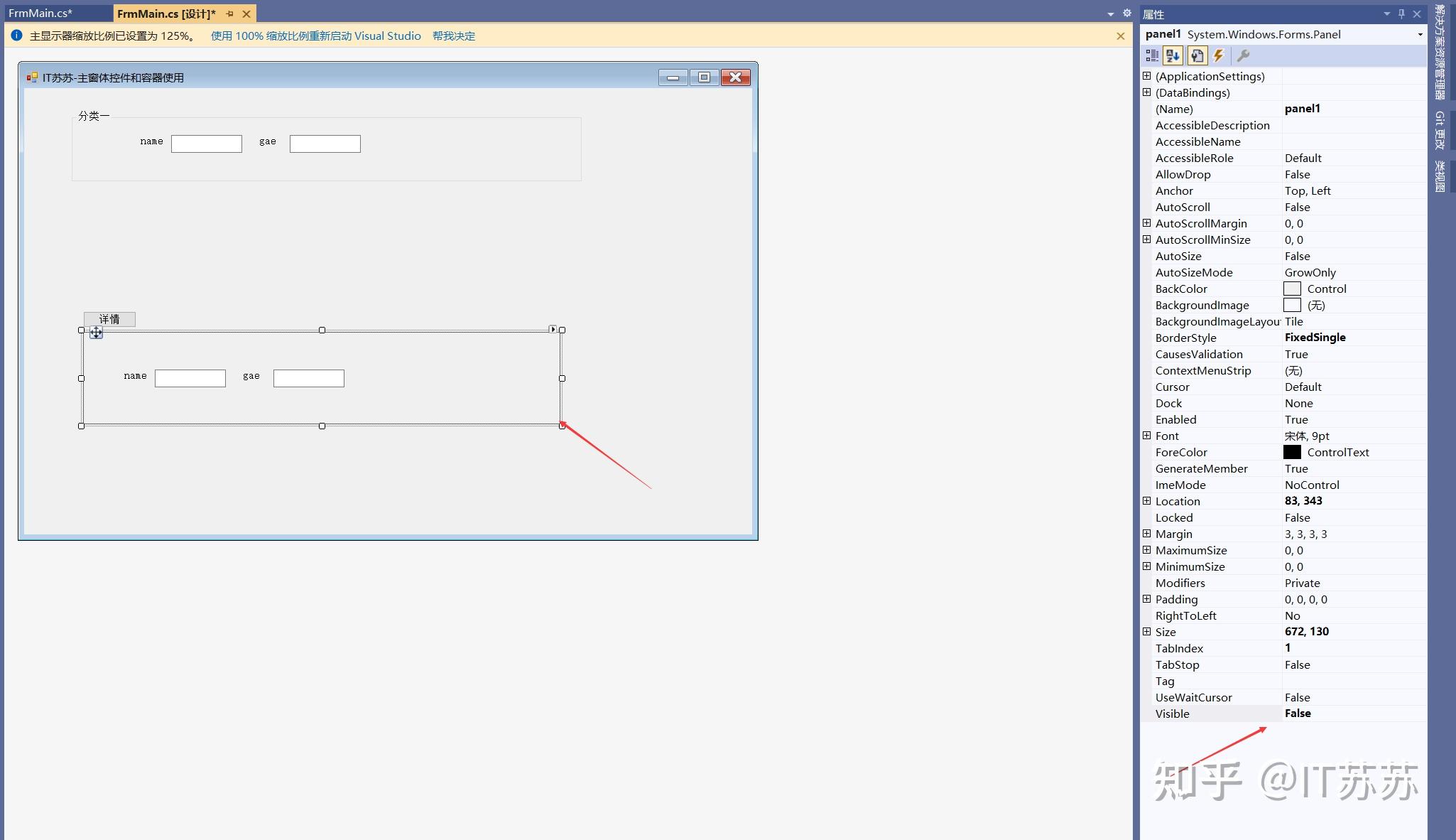Expand the Size property

click(1146, 632)
